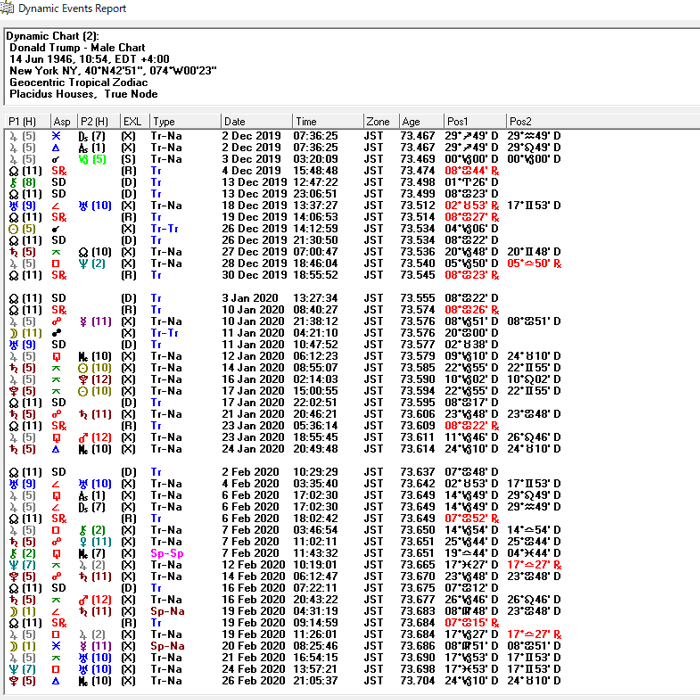700x700 pixels.
Task: Click the date '2 Feb 2020'
Action: point(250,473)
